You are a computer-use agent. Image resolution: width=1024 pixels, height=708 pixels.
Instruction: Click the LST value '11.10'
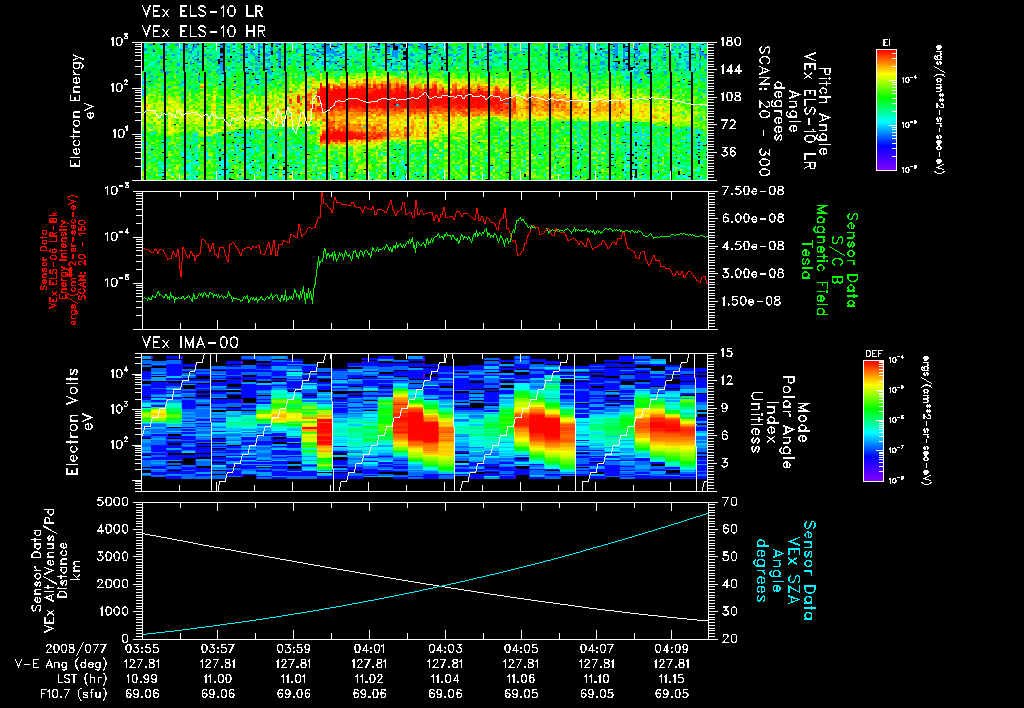(596, 679)
